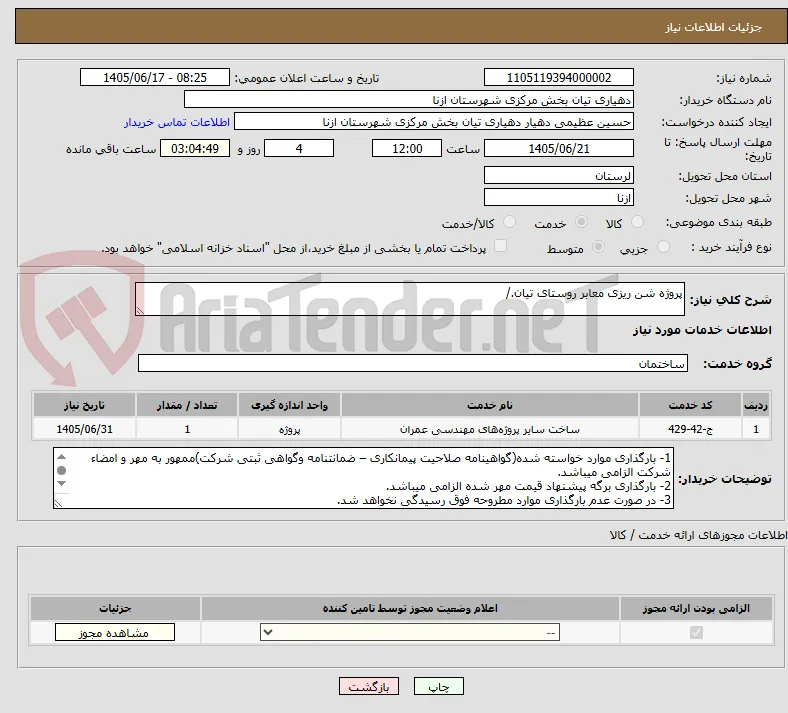Click the اطلاعات خدمات مورد نیاز heading
The width and height of the screenshot is (788, 713).
point(702,330)
